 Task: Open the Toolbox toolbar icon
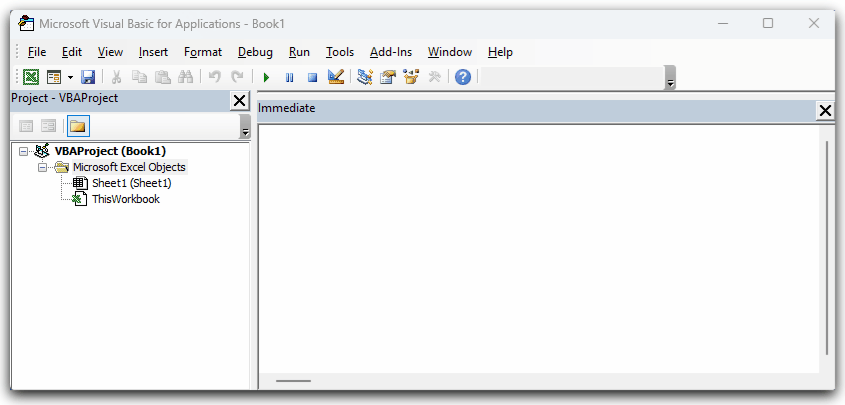pyautogui.click(x=434, y=78)
